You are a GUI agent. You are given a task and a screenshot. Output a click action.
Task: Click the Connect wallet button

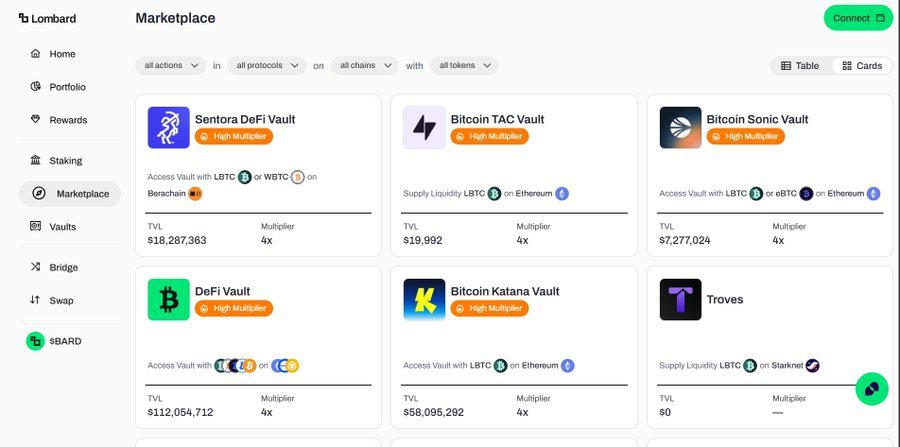click(x=858, y=18)
